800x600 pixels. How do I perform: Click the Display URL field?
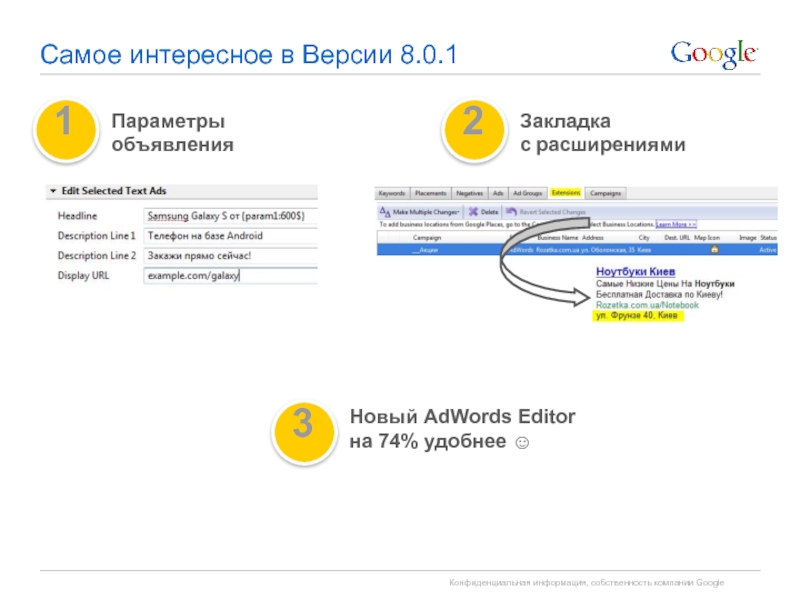click(x=231, y=276)
